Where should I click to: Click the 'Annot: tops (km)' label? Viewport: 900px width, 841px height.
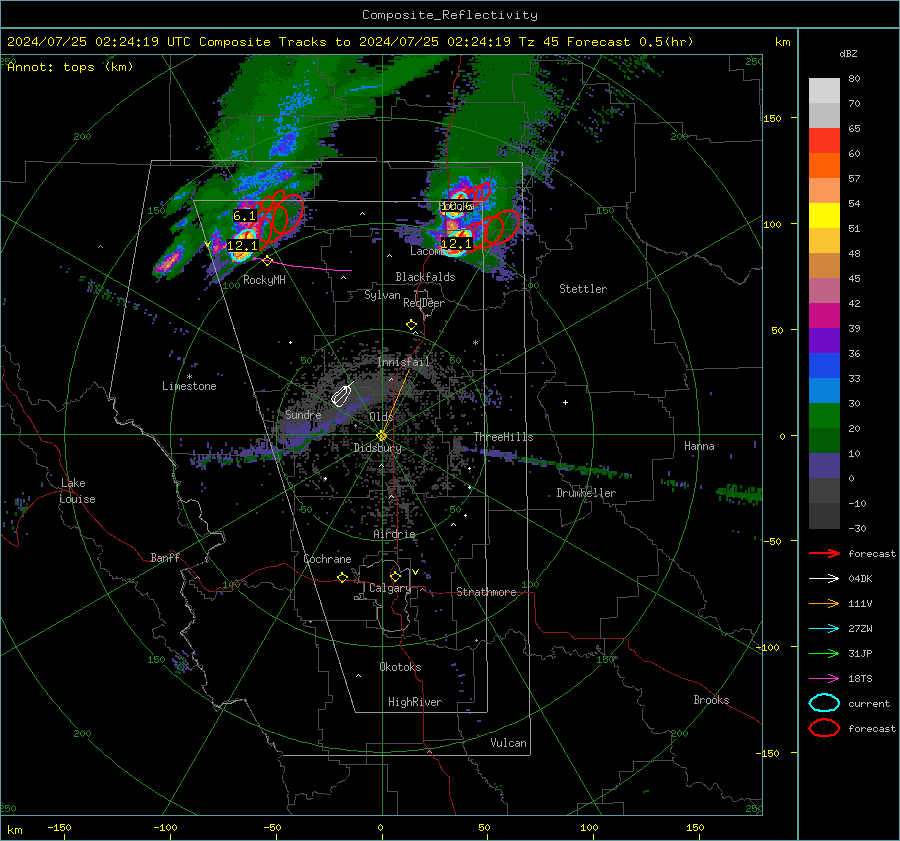pos(70,67)
